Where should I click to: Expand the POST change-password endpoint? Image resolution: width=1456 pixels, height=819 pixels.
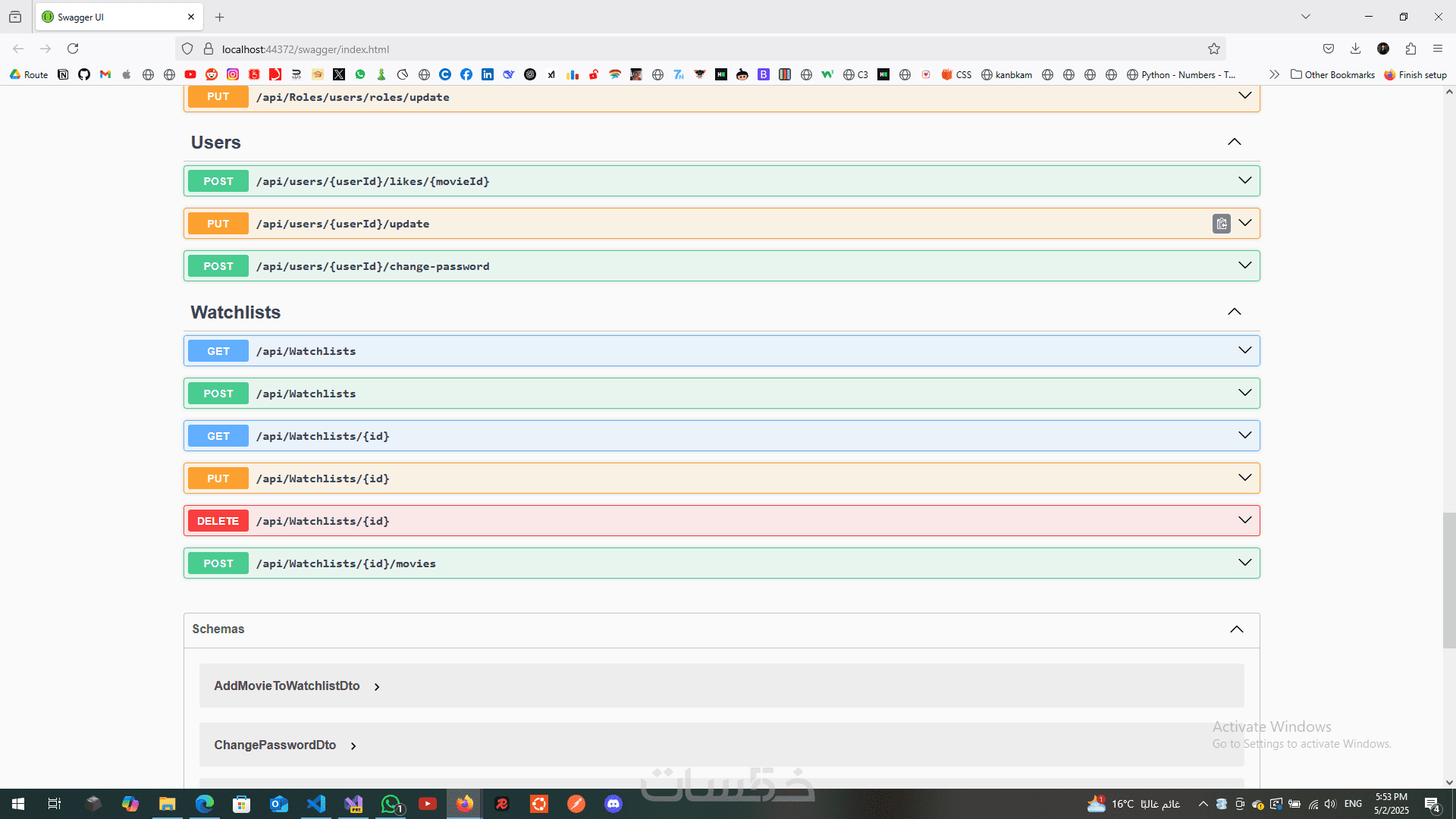tap(720, 266)
